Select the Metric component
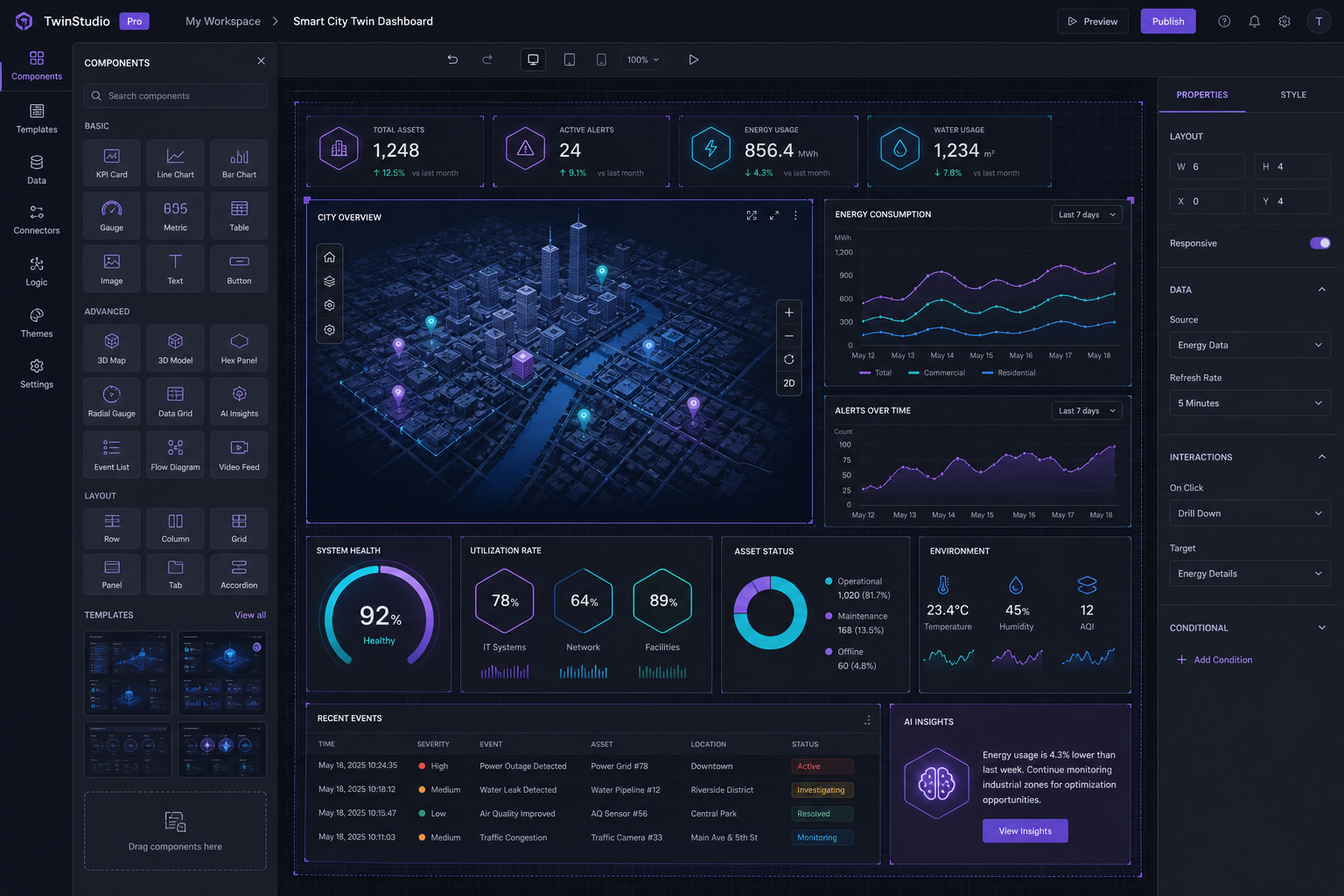1344x896 pixels. [175, 216]
